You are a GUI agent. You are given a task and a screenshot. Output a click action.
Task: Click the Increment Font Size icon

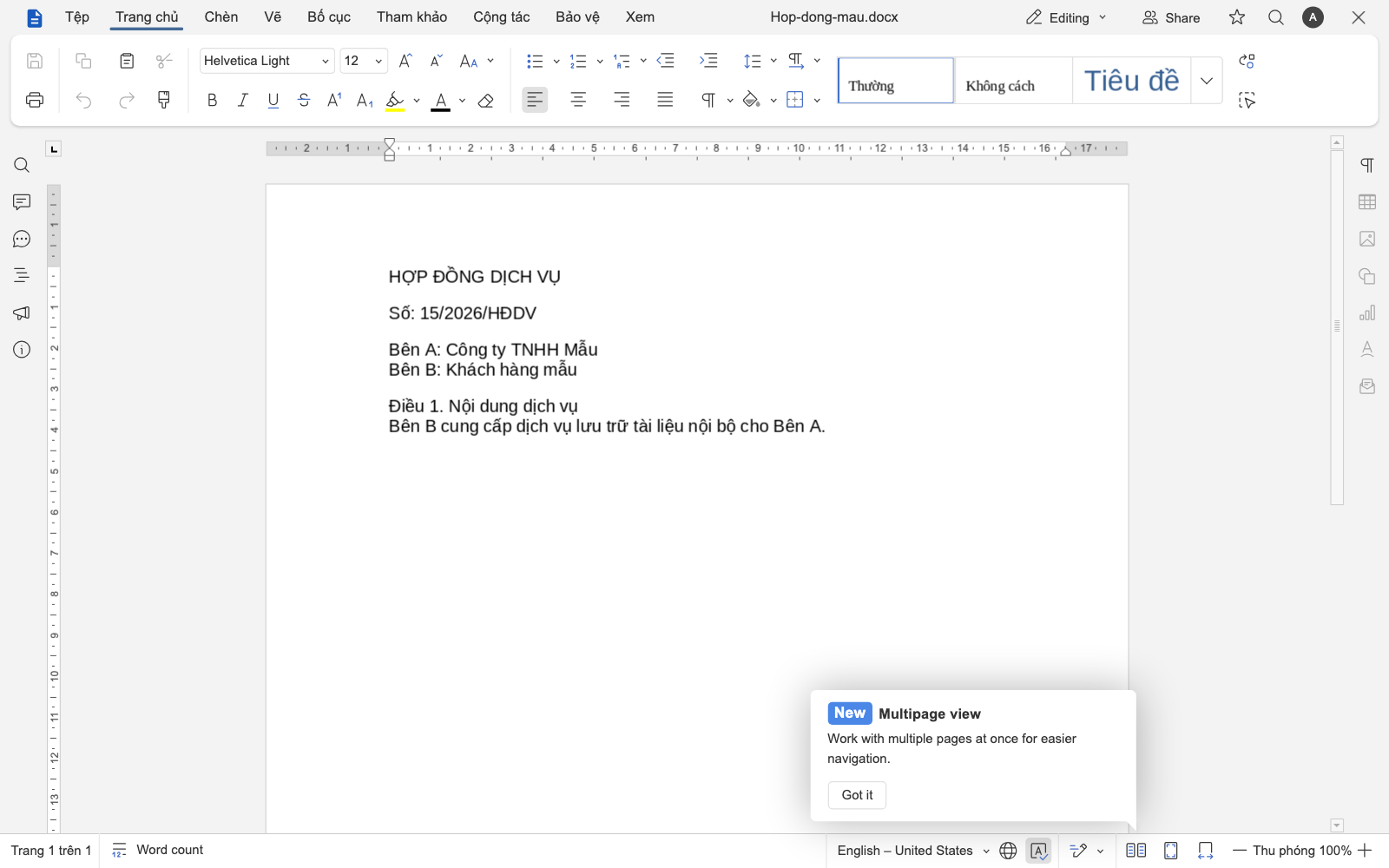(x=405, y=61)
